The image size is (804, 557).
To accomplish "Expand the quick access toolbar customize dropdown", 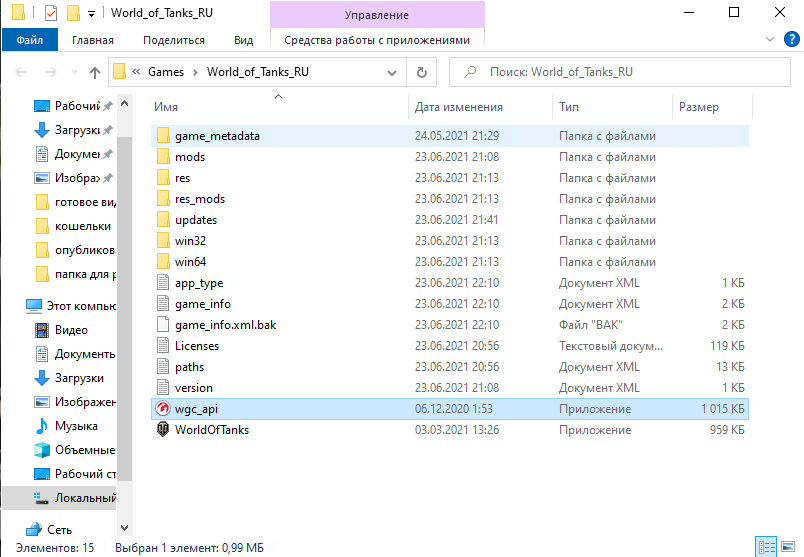I will coord(91,14).
